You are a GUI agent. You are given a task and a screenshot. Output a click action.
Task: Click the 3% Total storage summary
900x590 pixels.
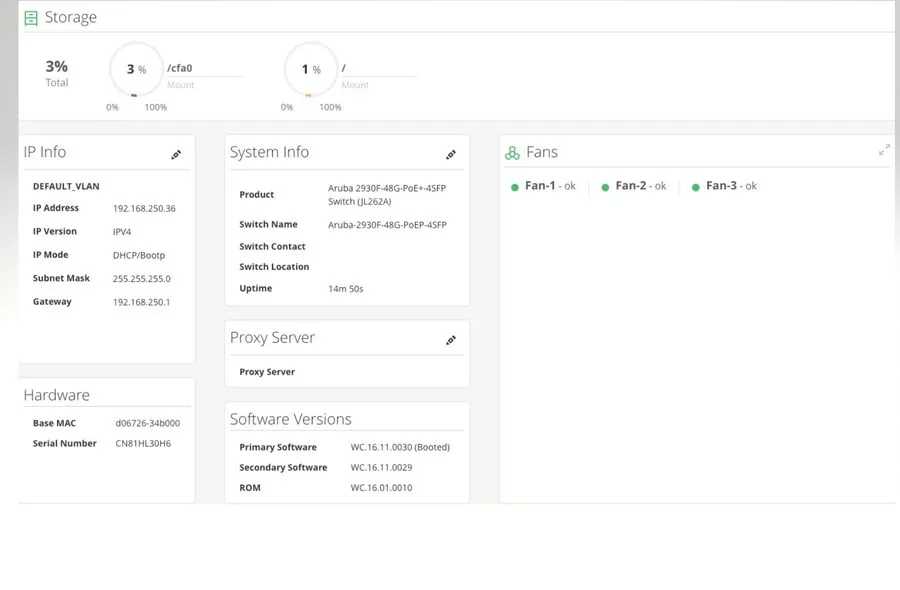tap(57, 73)
